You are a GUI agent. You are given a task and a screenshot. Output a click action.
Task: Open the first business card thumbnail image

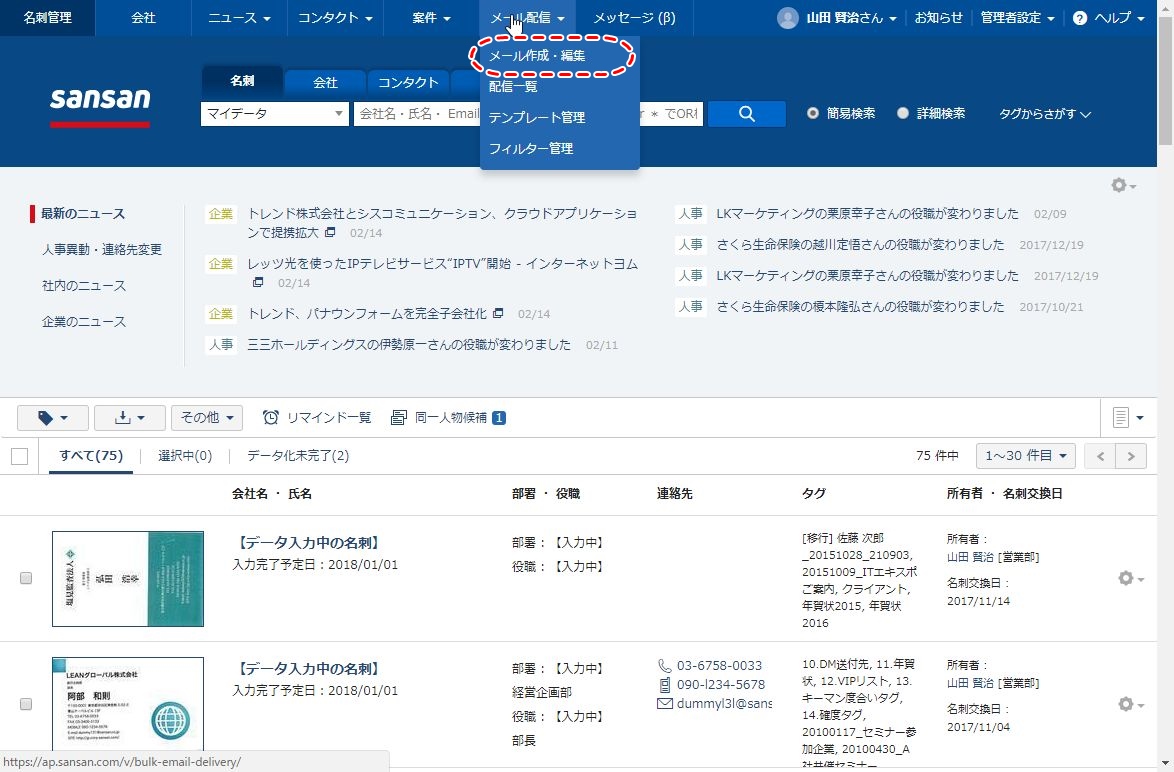pyautogui.click(x=128, y=579)
